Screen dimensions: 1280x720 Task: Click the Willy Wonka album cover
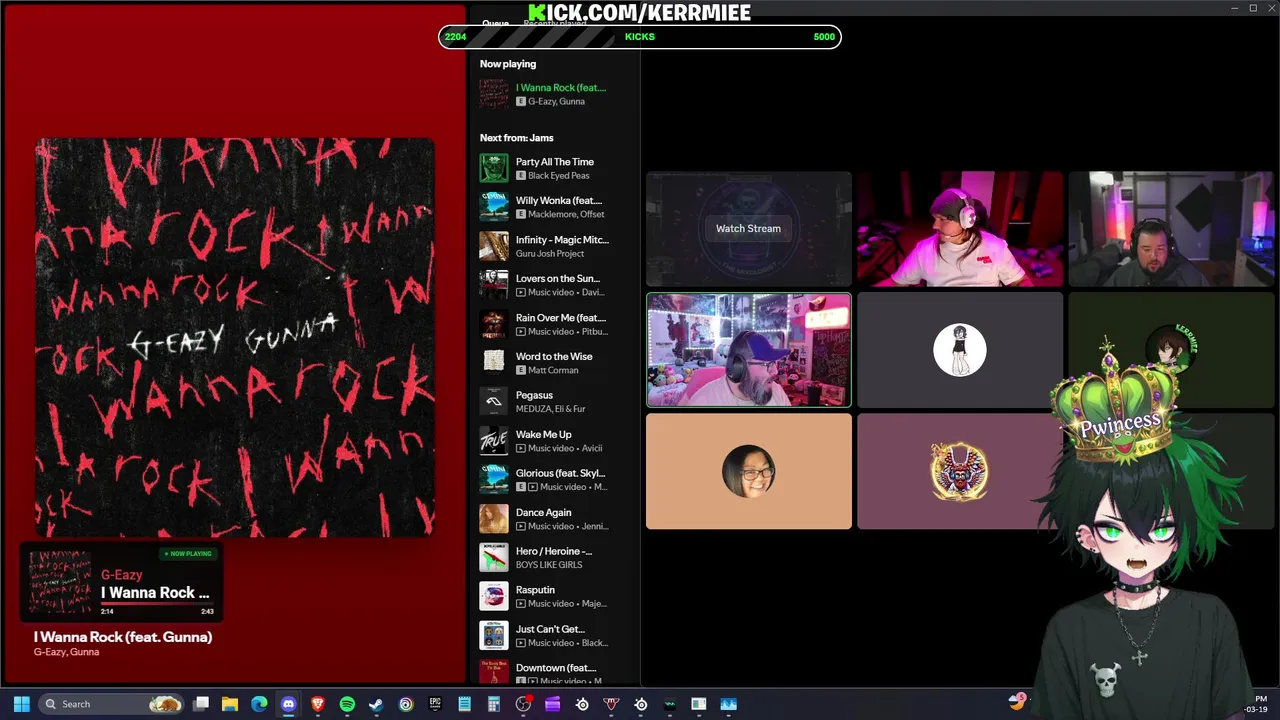pyautogui.click(x=494, y=207)
